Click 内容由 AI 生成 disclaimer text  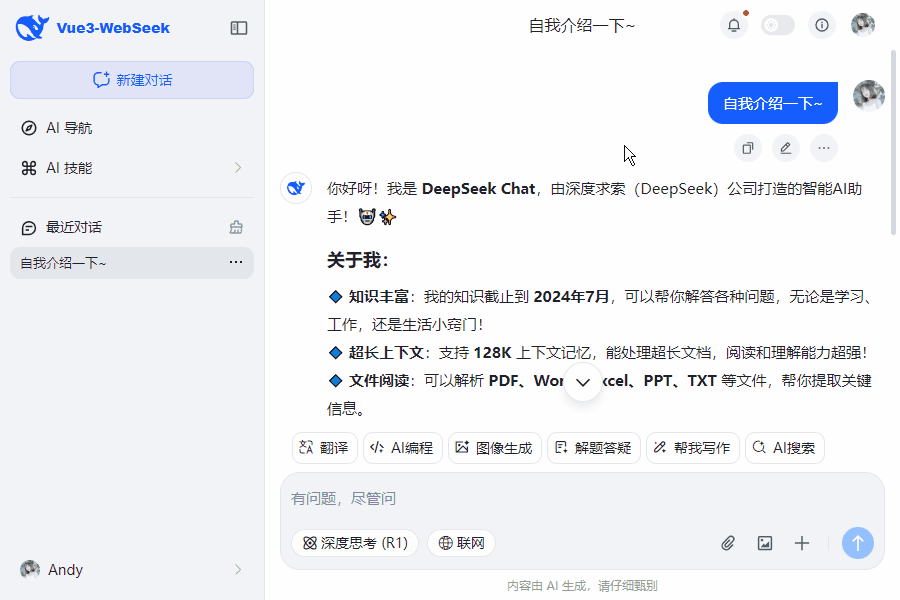[x=582, y=586]
